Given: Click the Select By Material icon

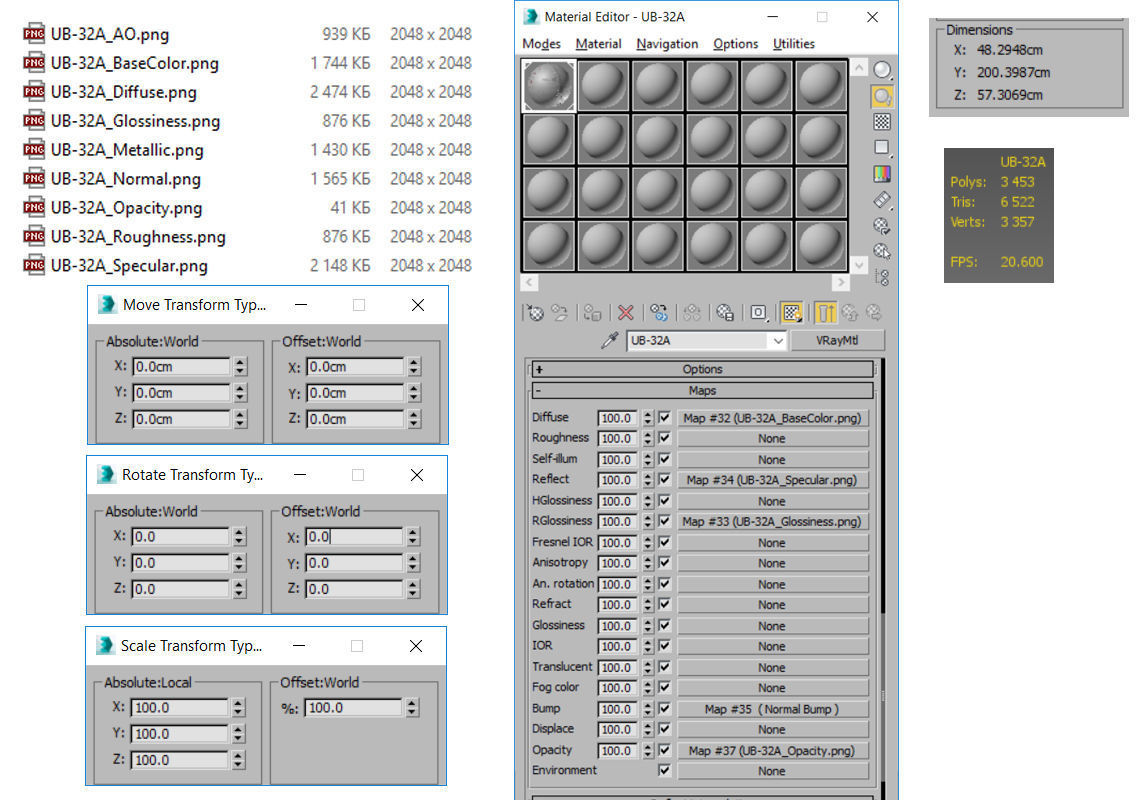Looking at the screenshot, I should pos(882,252).
